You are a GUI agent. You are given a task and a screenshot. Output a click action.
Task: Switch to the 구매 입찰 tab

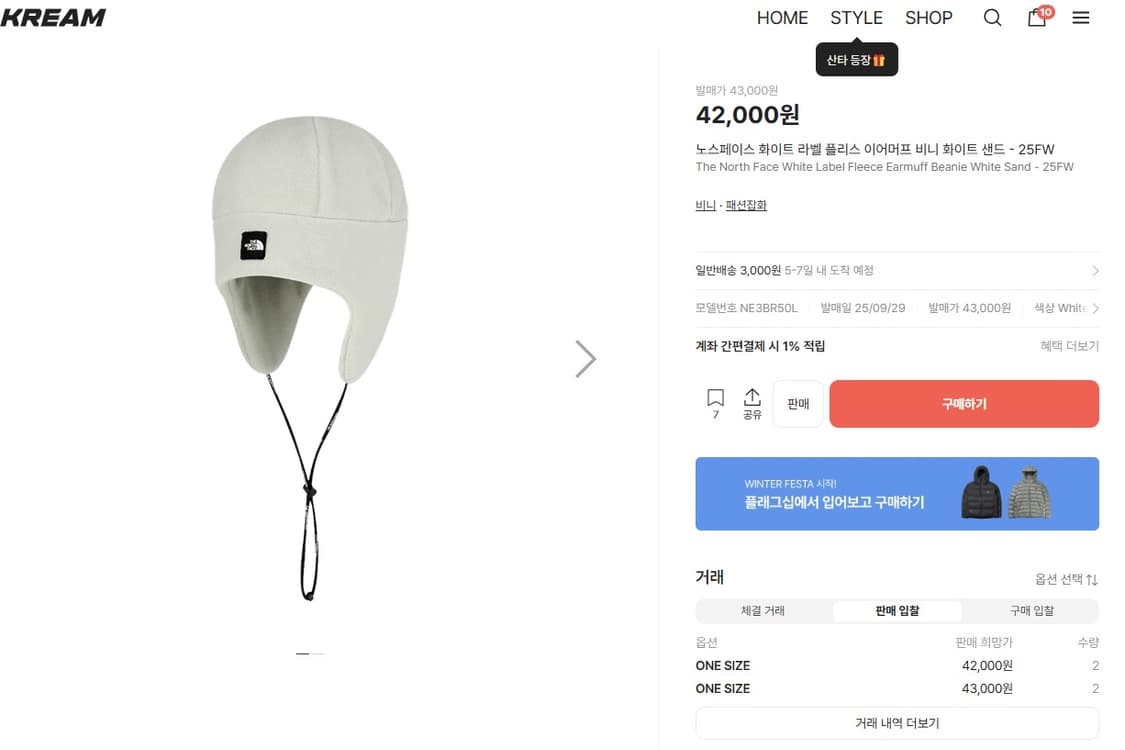tap(1030, 610)
